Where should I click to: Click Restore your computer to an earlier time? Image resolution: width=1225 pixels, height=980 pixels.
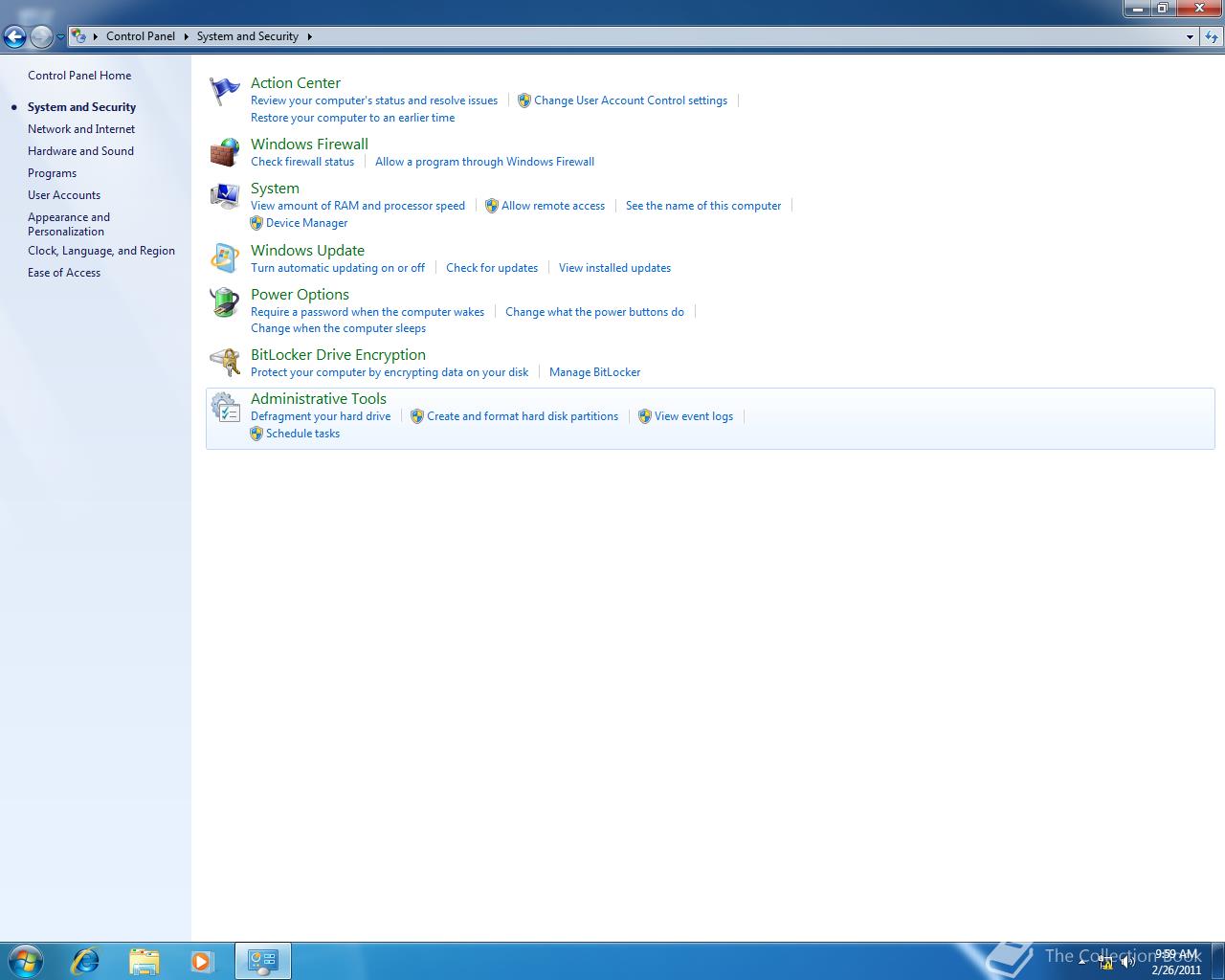353,118
